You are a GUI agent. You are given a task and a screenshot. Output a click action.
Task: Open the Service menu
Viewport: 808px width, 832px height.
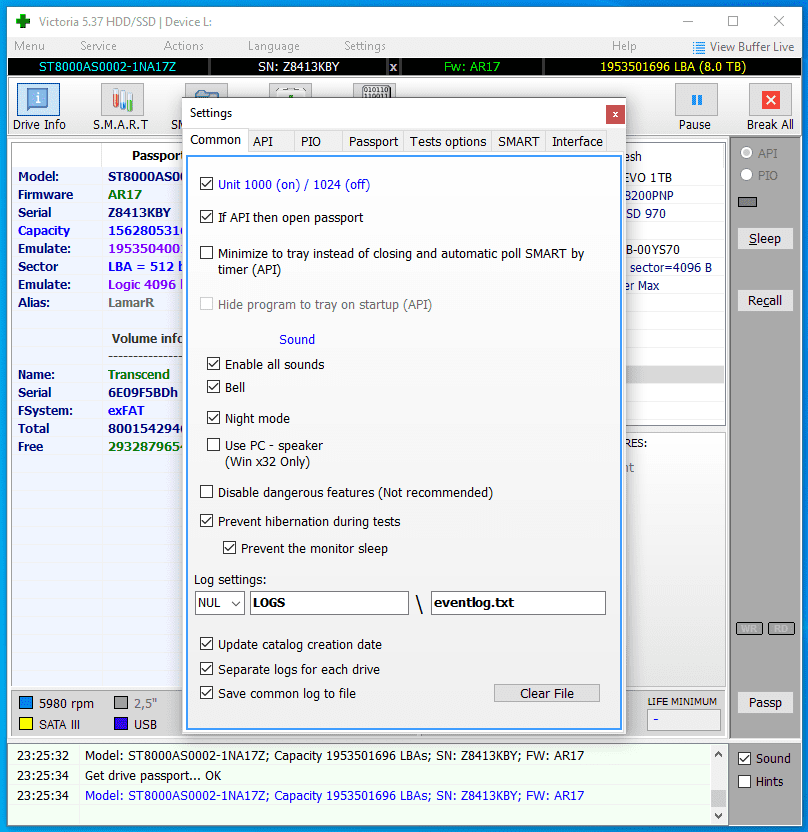coord(98,46)
